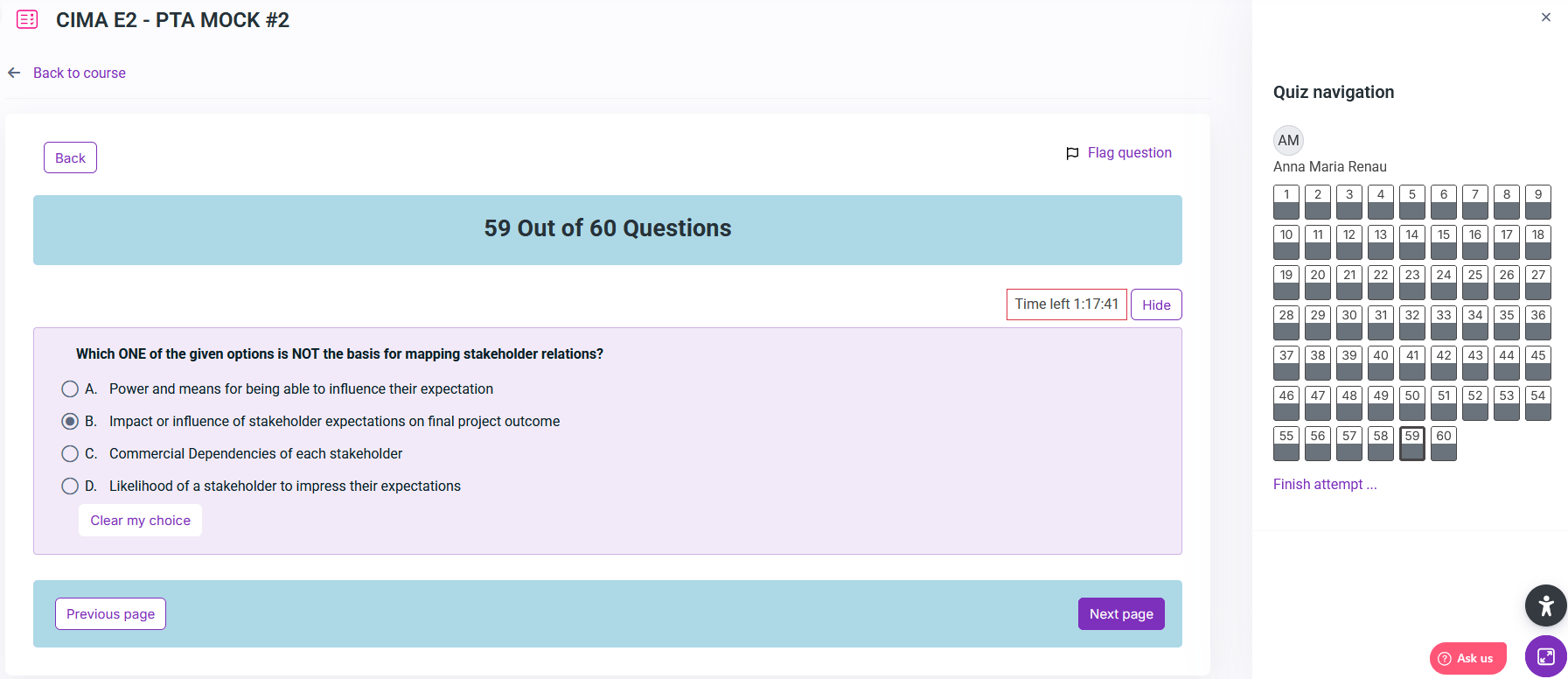Click the purple expand fullscreen icon
The image size is (1568, 679).
pos(1545,656)
